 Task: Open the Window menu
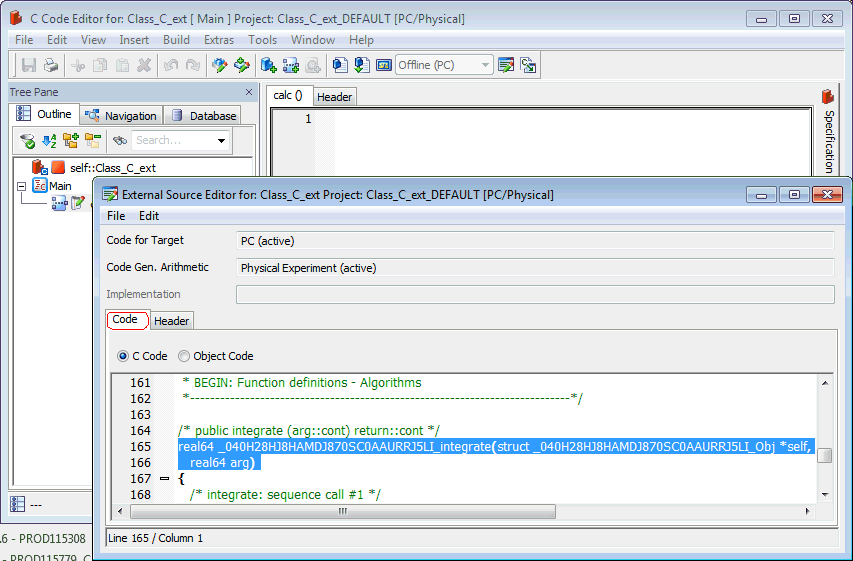313,40
